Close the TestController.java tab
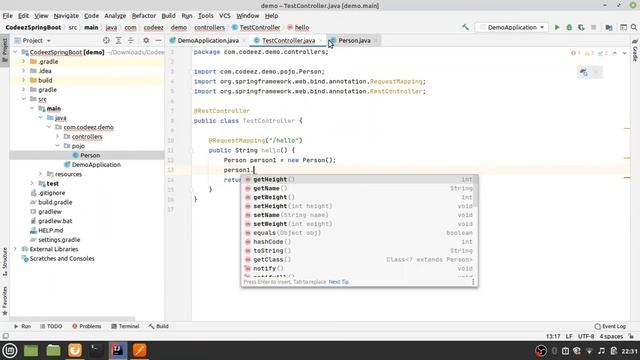 (321, 40)
